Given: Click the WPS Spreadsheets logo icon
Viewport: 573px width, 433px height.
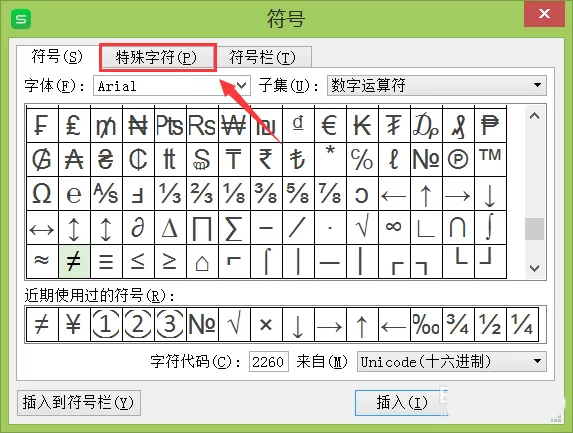Looking at the screenshot, I should coord(21,19).
